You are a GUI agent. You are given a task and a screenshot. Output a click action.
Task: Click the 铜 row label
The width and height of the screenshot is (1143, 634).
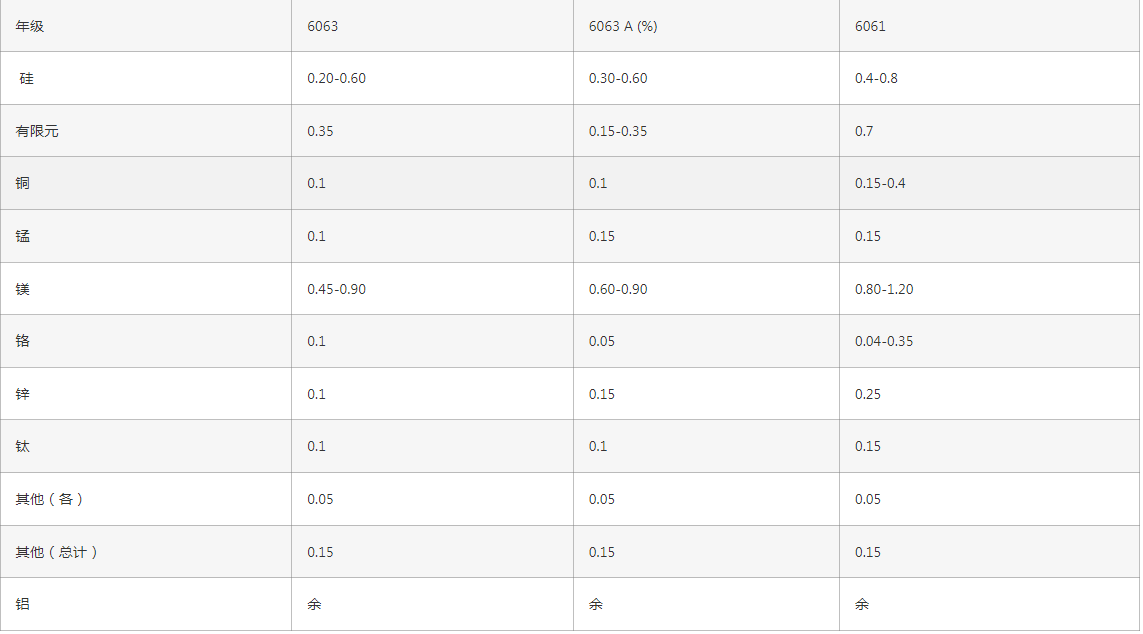23,183
